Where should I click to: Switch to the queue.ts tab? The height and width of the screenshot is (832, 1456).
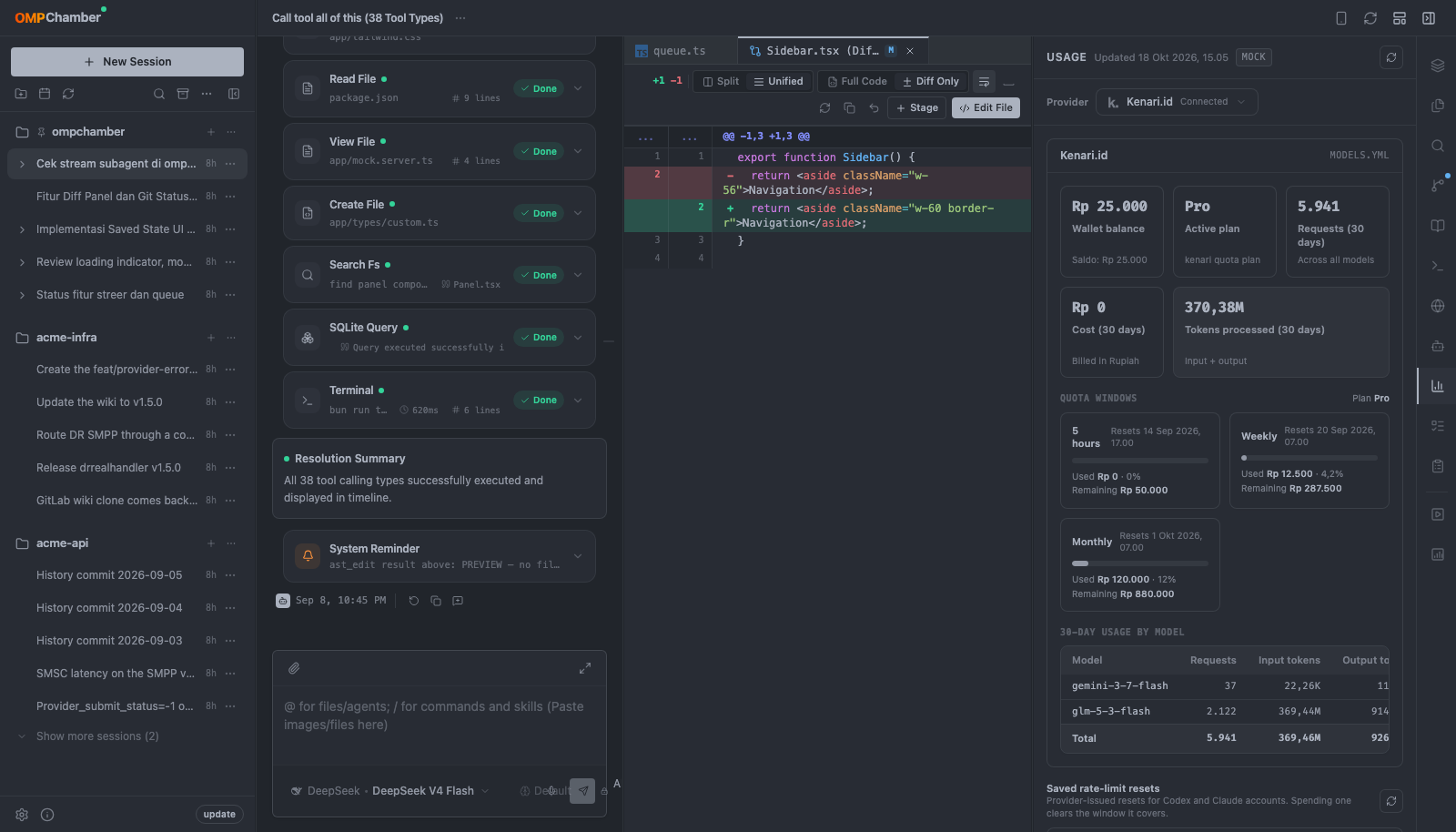679,51
